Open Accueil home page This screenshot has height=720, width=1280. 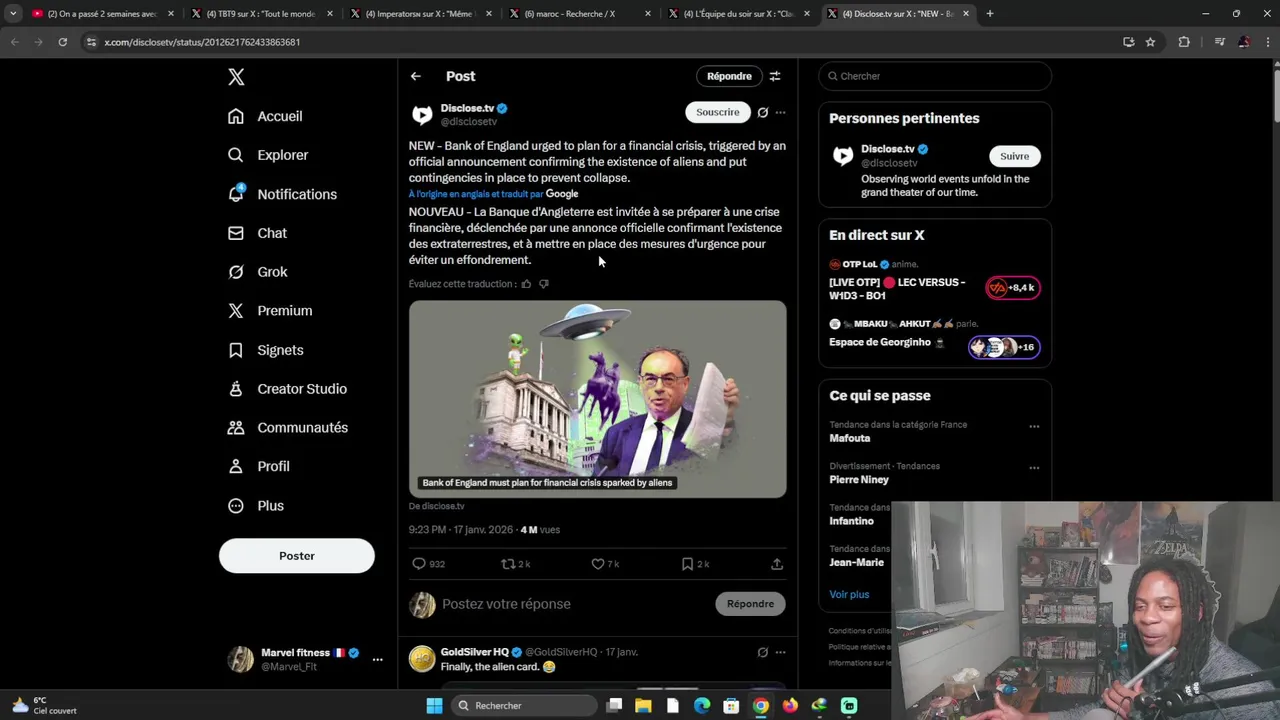[265, 116]
